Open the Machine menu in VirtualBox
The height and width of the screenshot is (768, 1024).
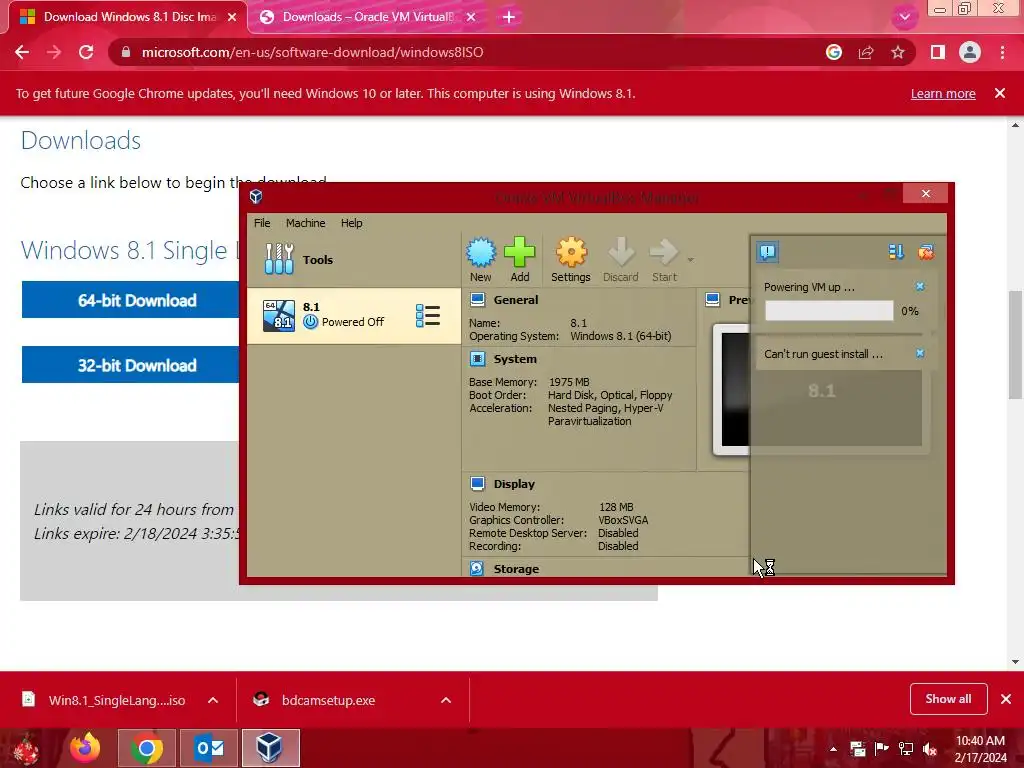click(x=305, y=223)
